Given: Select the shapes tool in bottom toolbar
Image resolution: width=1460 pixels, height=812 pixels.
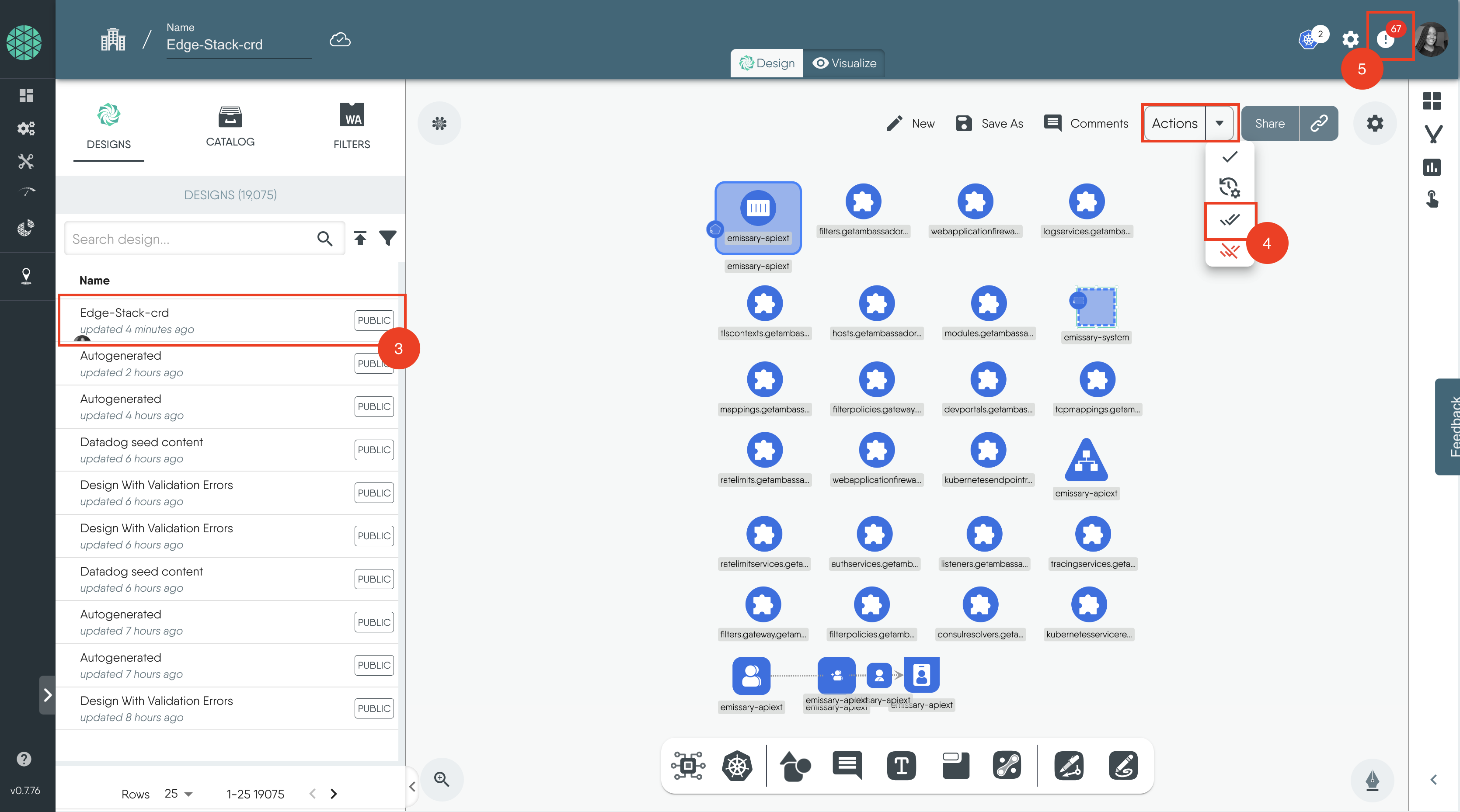Looking at the screenshot, I should 794,766.
